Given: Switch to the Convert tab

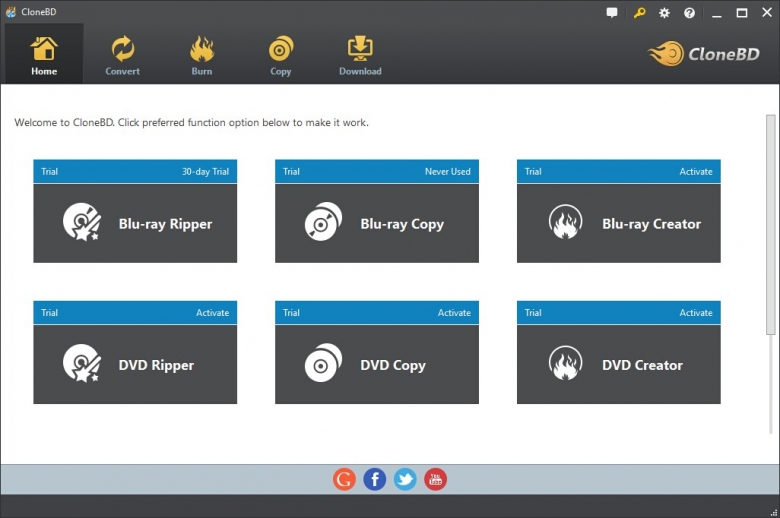Looking at the screenshot, I should (123, 55).
